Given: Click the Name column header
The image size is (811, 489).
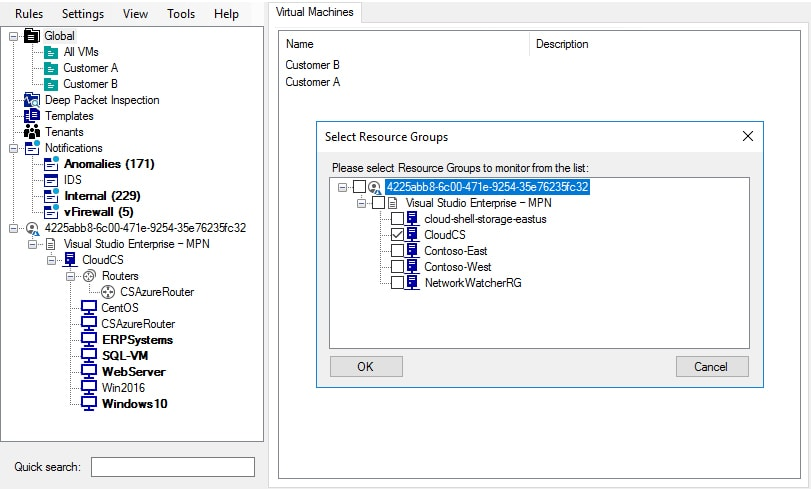Looking at the screenshot, I should tap(404, 44).
